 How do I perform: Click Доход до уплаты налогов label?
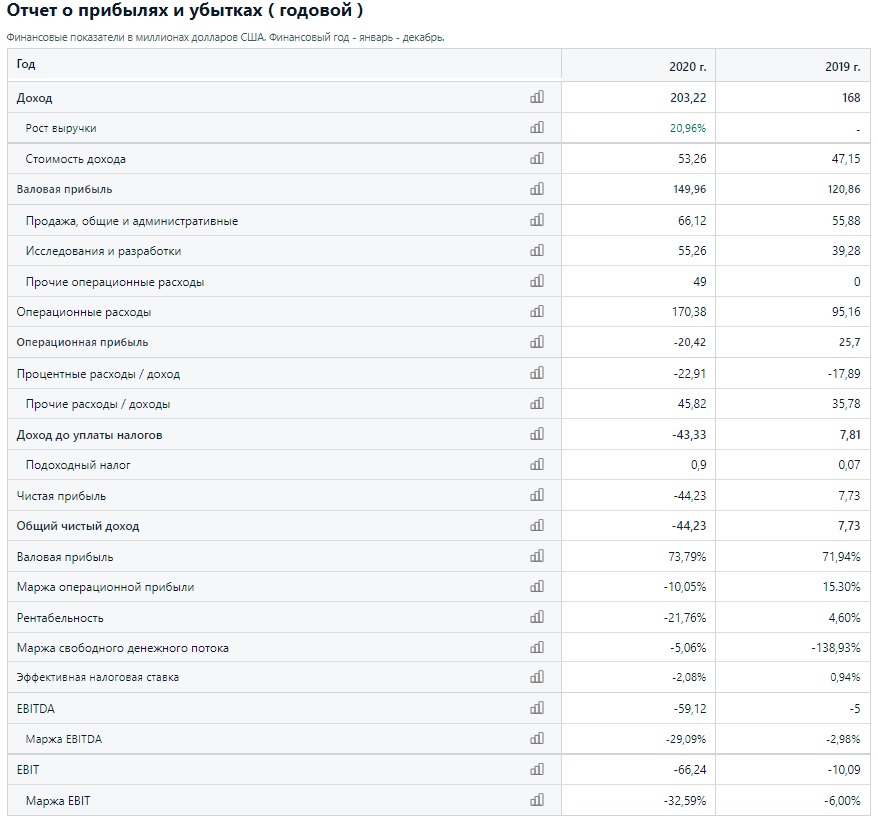coord(90,435)
